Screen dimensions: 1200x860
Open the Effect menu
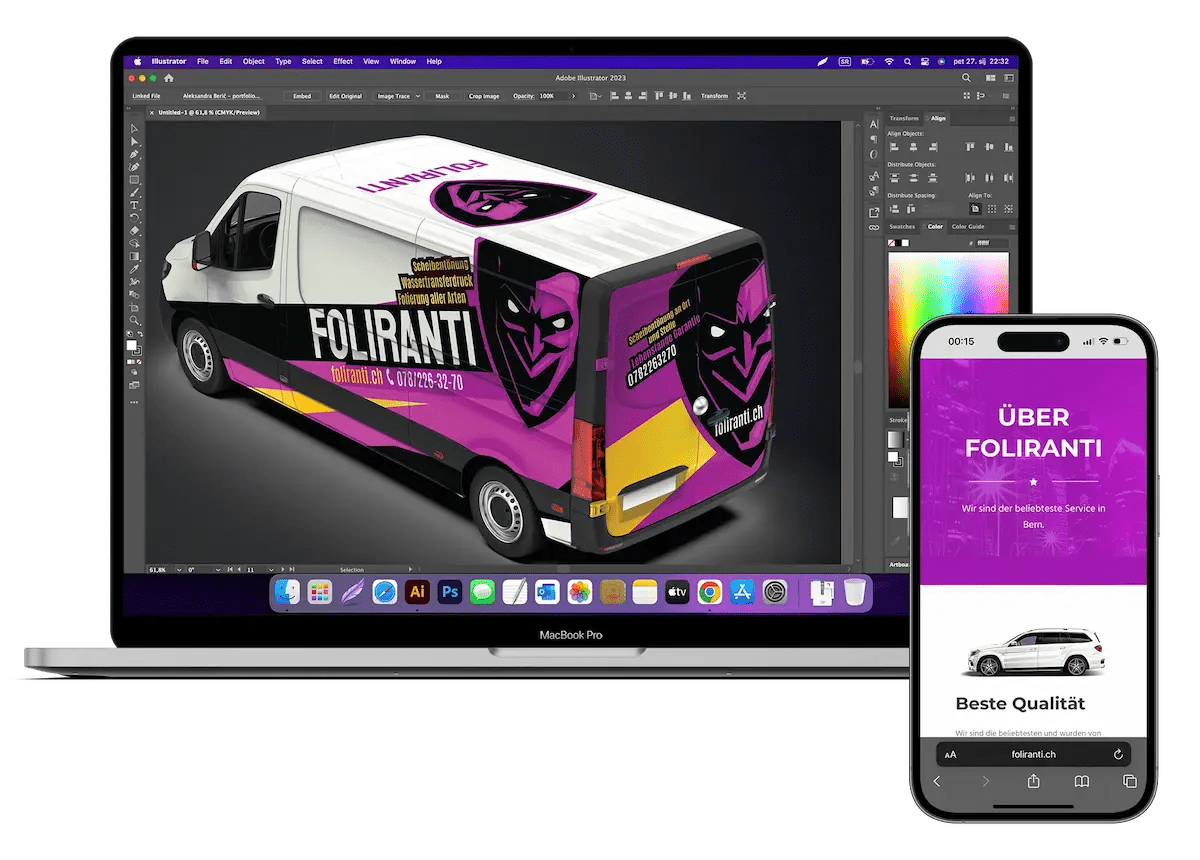[x=343, y=61]
